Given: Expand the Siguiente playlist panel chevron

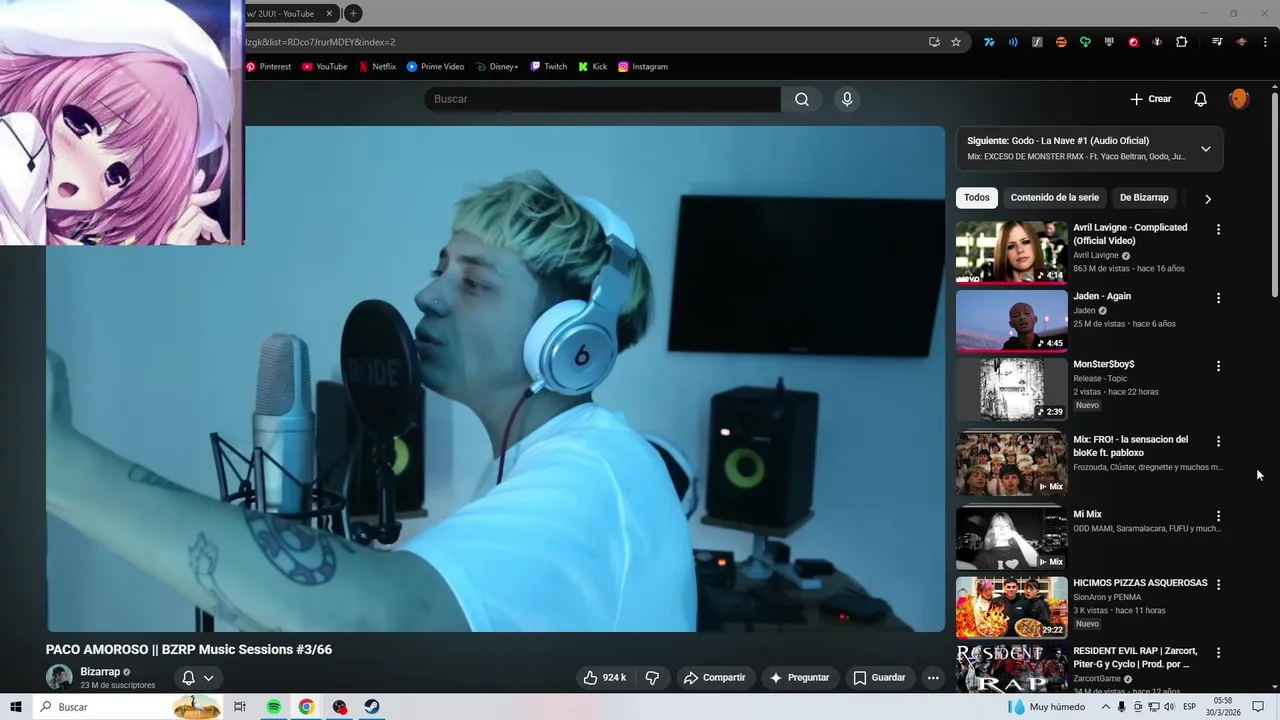Looking at the screenshot, I should point(1205,149).
